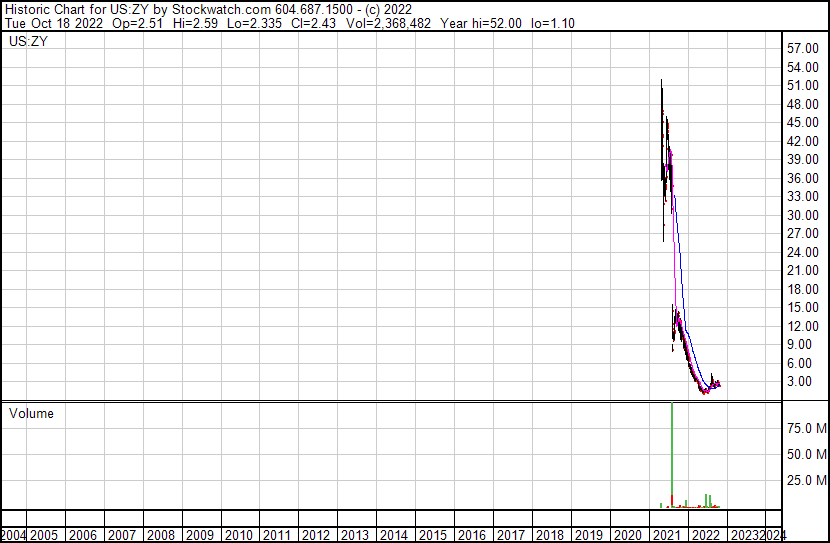Click the US:ZY symbol label in chart
Viewport: 830px width, 543px height.
click(x=30, y=42)
